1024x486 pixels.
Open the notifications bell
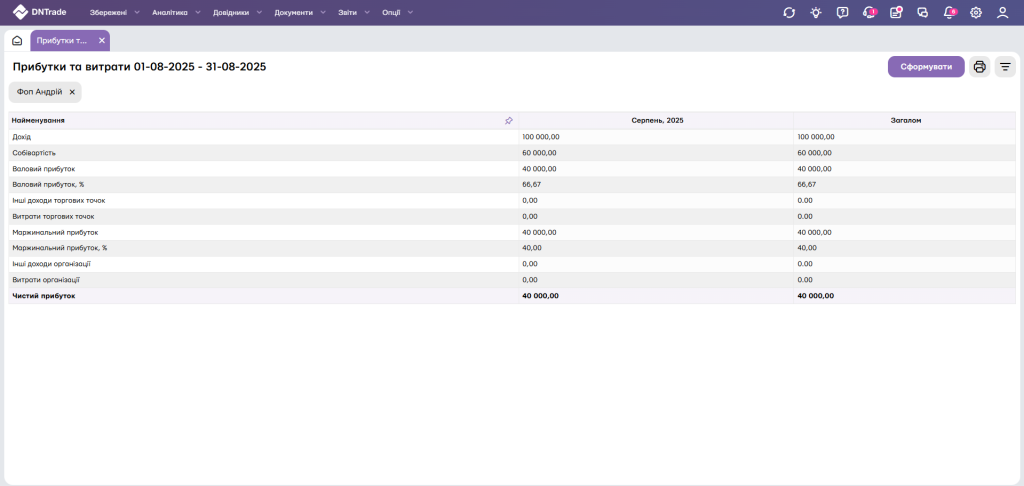tap(949, 13)
